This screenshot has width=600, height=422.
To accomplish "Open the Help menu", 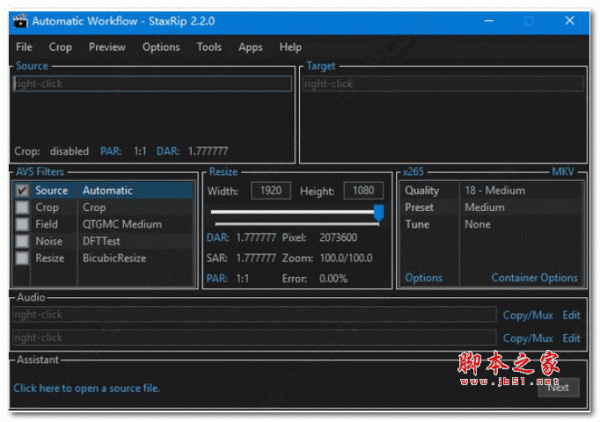I will point(290,47).
